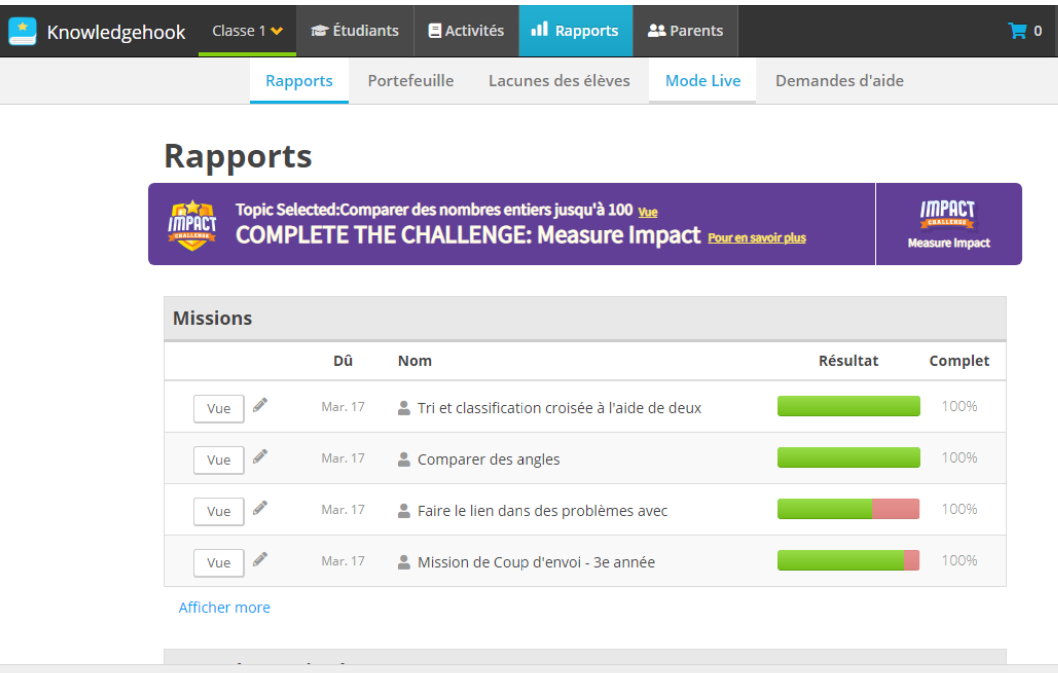Click result bar for Faire le lien mission
The image size is (1058, 673).
point(848,509)
